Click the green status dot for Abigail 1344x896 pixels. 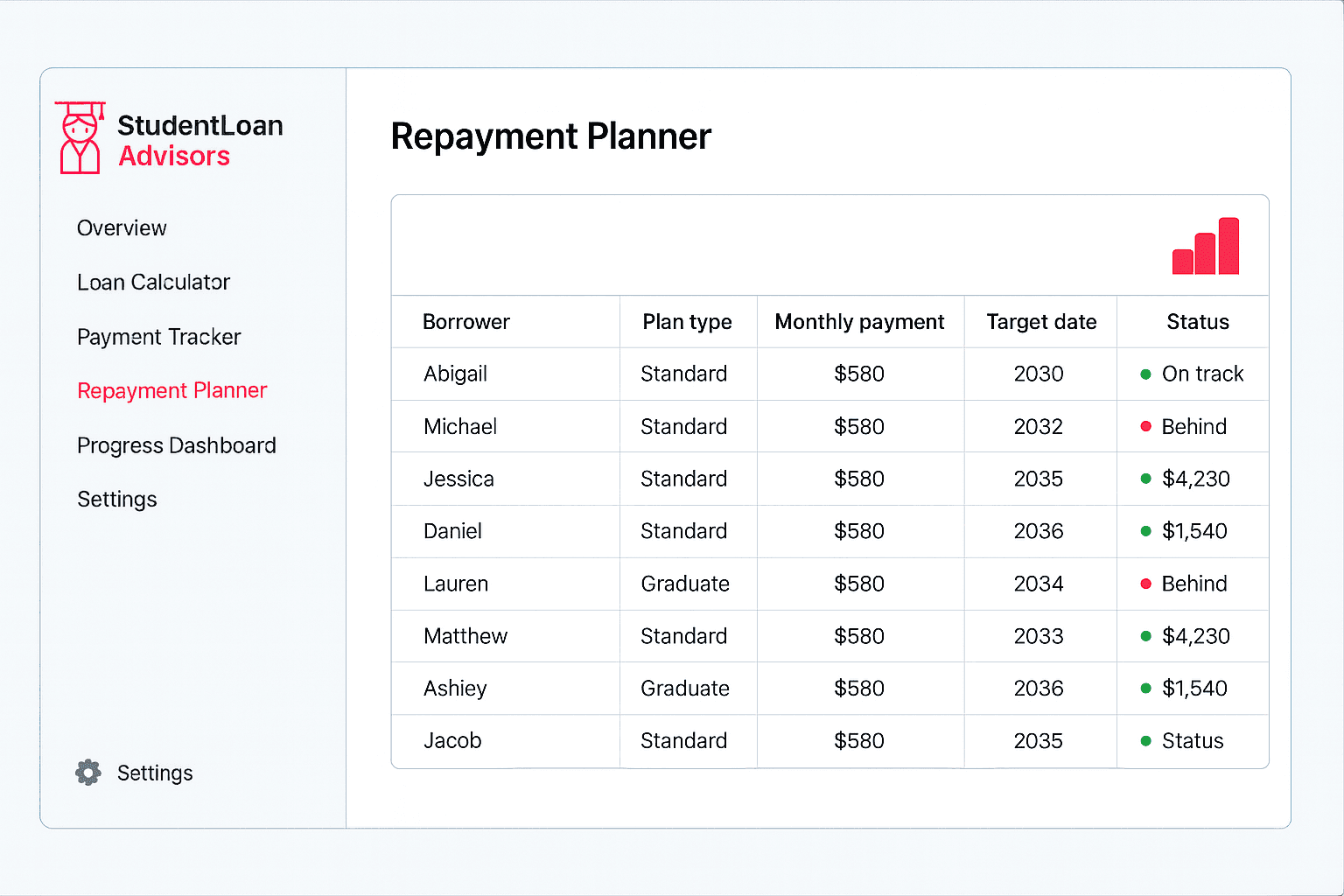click(1145, 374)
